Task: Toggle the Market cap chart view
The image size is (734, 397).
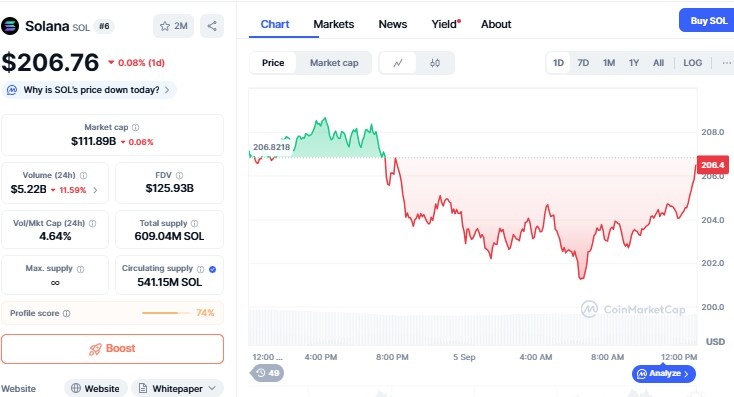Action: (334, 63)
